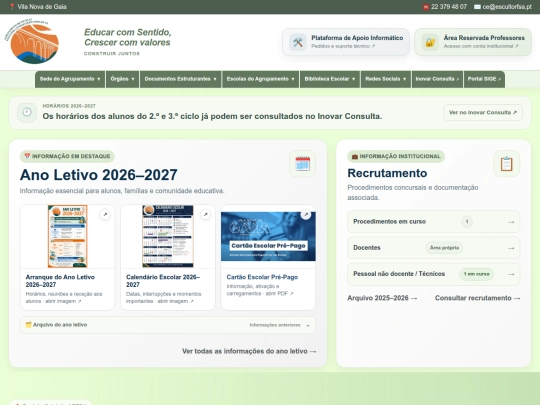Image resolution: width=540 pixels, height=405 pixels.
Task: Click the open arrow icon on Arranque do Ano Letivo card
Action: pyautogui.click(x=105, y=214)
